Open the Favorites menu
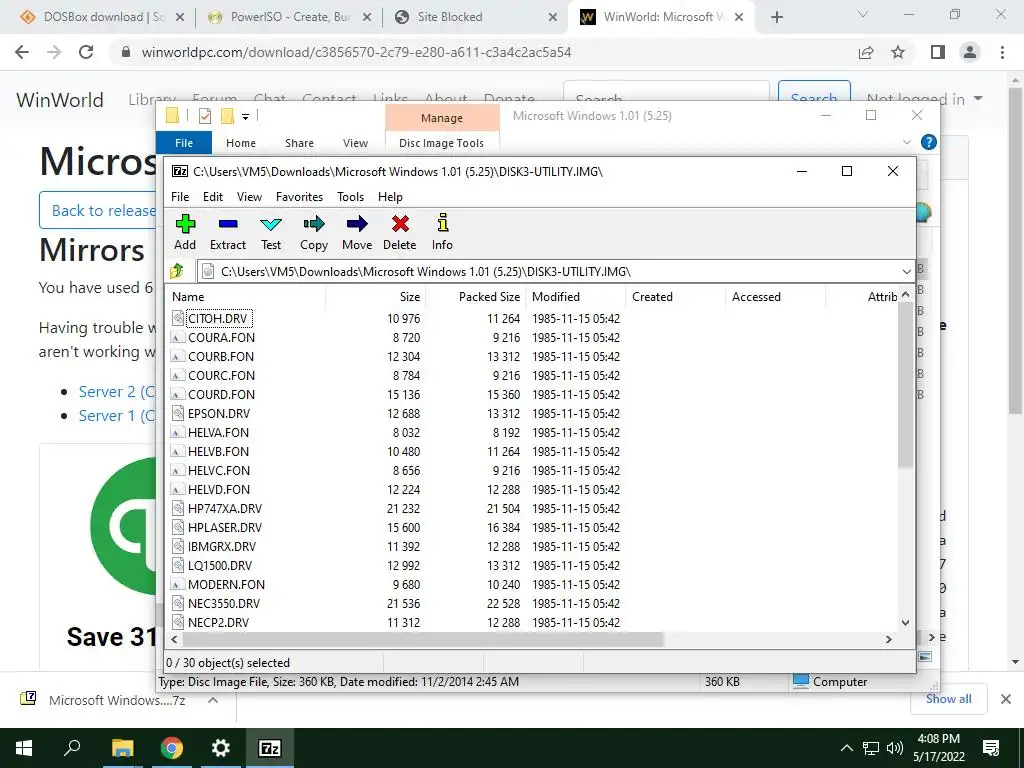 pos(299,197)
